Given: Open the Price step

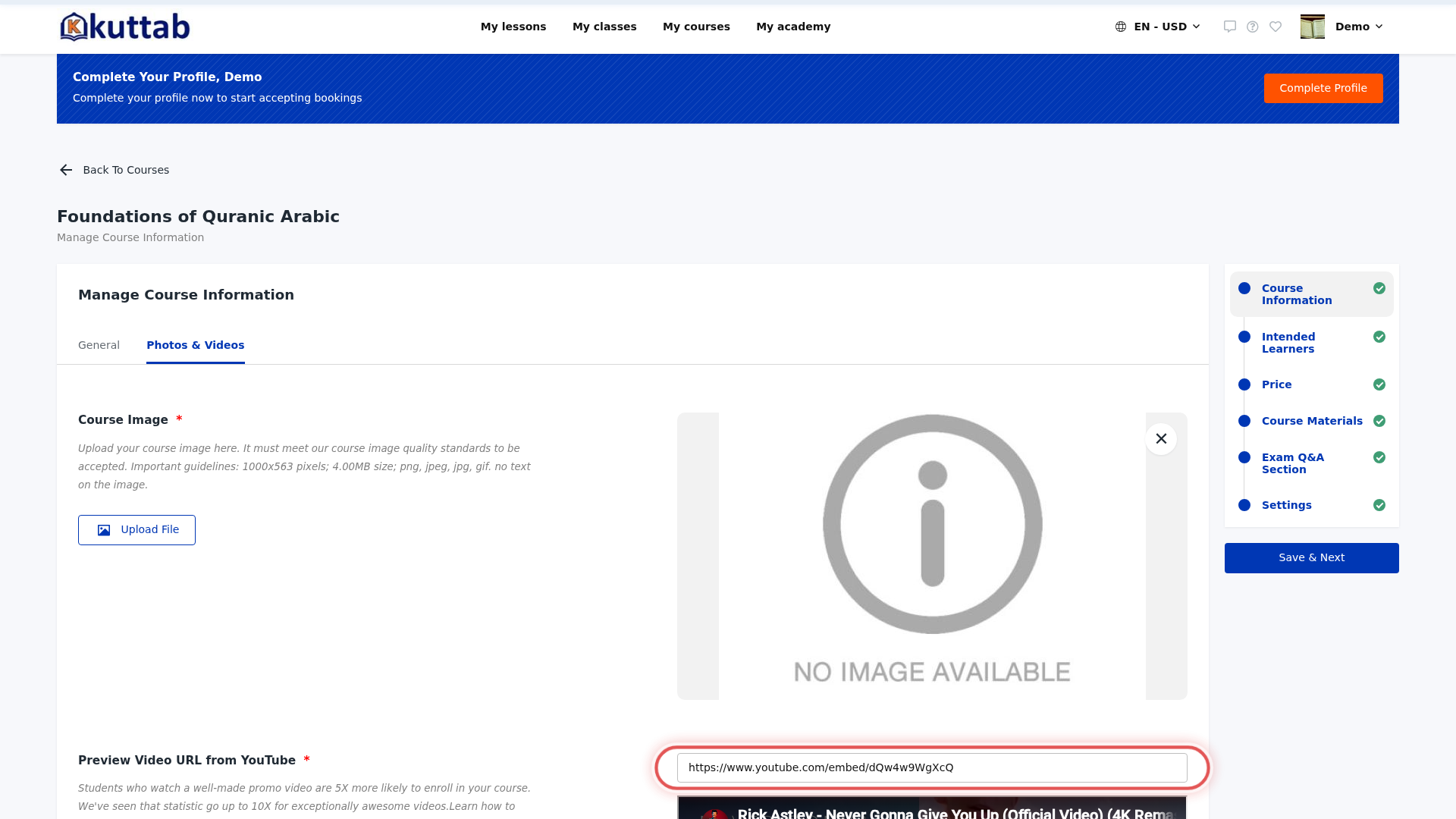Looking at the screenshot, I should (x=1312, y=384).
